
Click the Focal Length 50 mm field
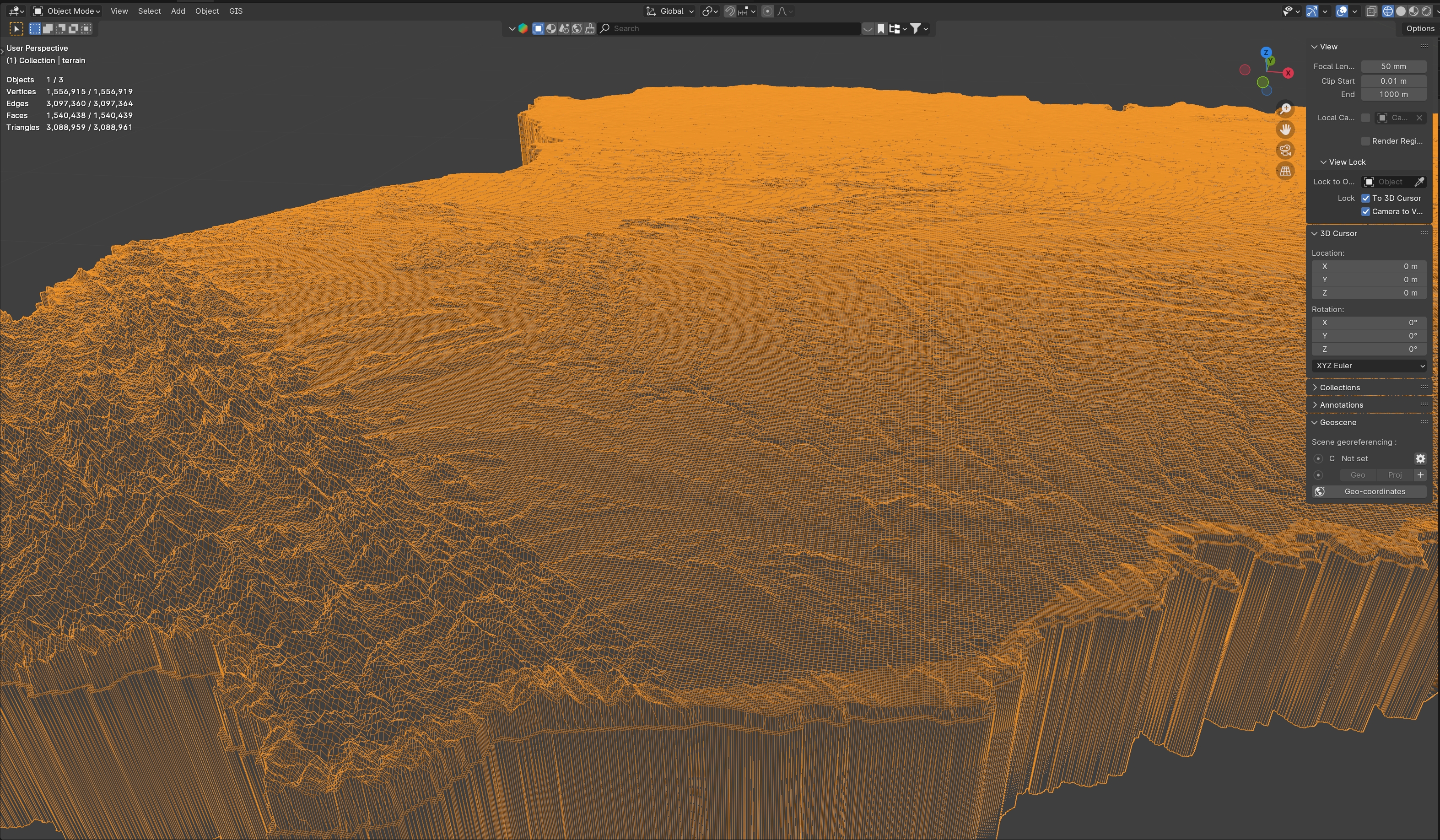(1393, 66)
